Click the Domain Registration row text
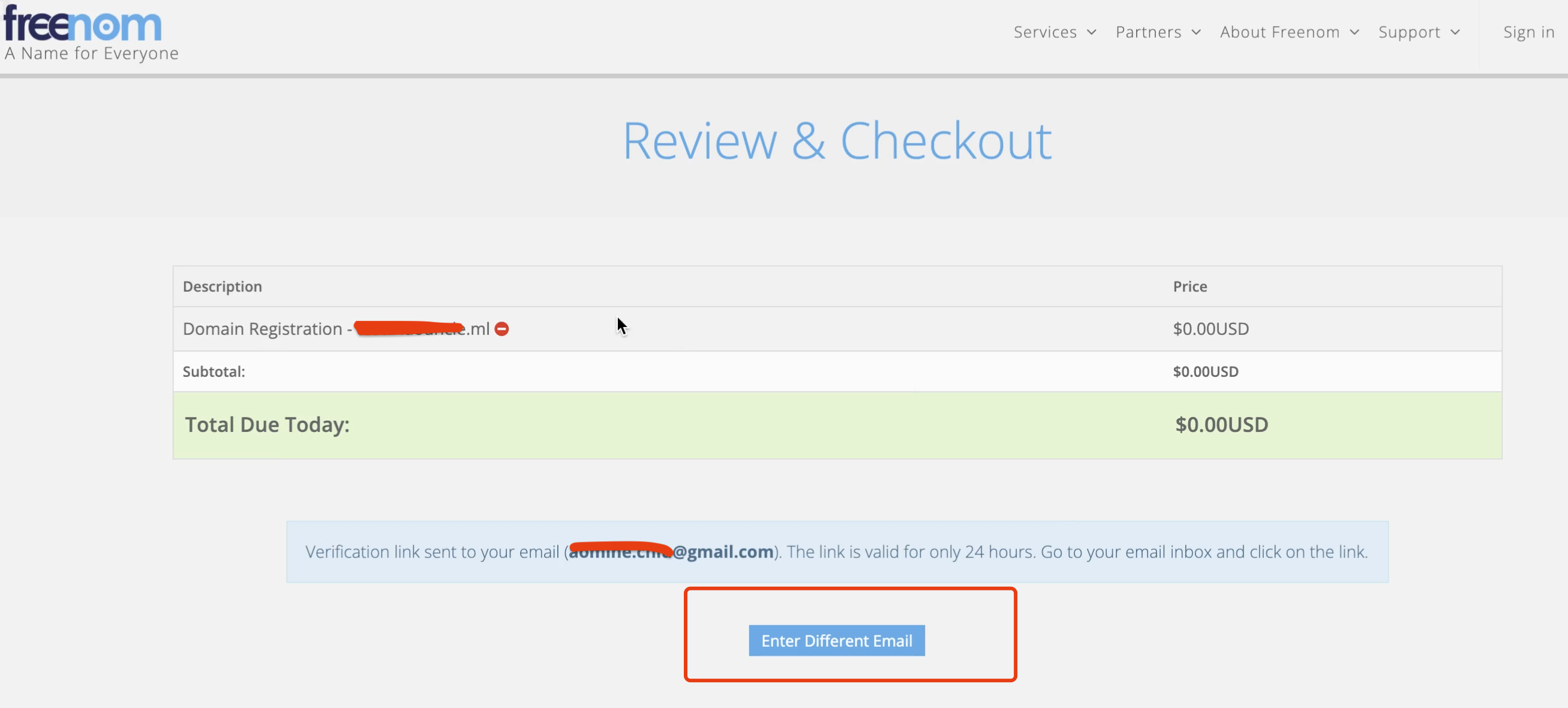Screen dimensions: 1568x708 click(336, 329)
